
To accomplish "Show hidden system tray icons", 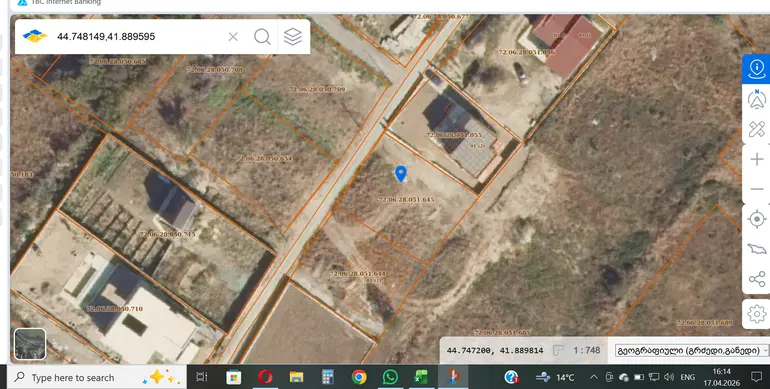I will point(594,377).
